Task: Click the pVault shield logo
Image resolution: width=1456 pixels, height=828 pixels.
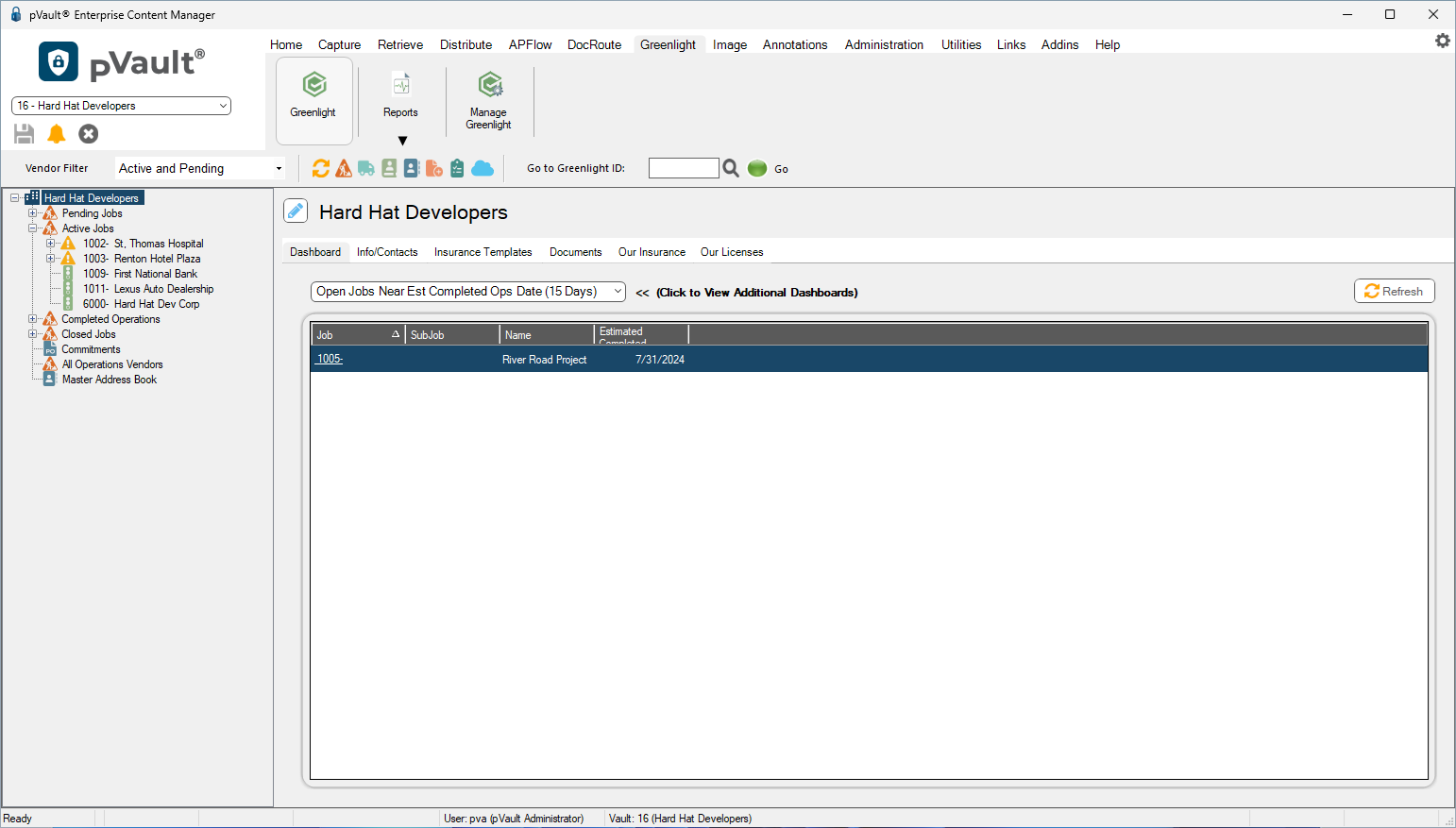Action: point(59,61)
